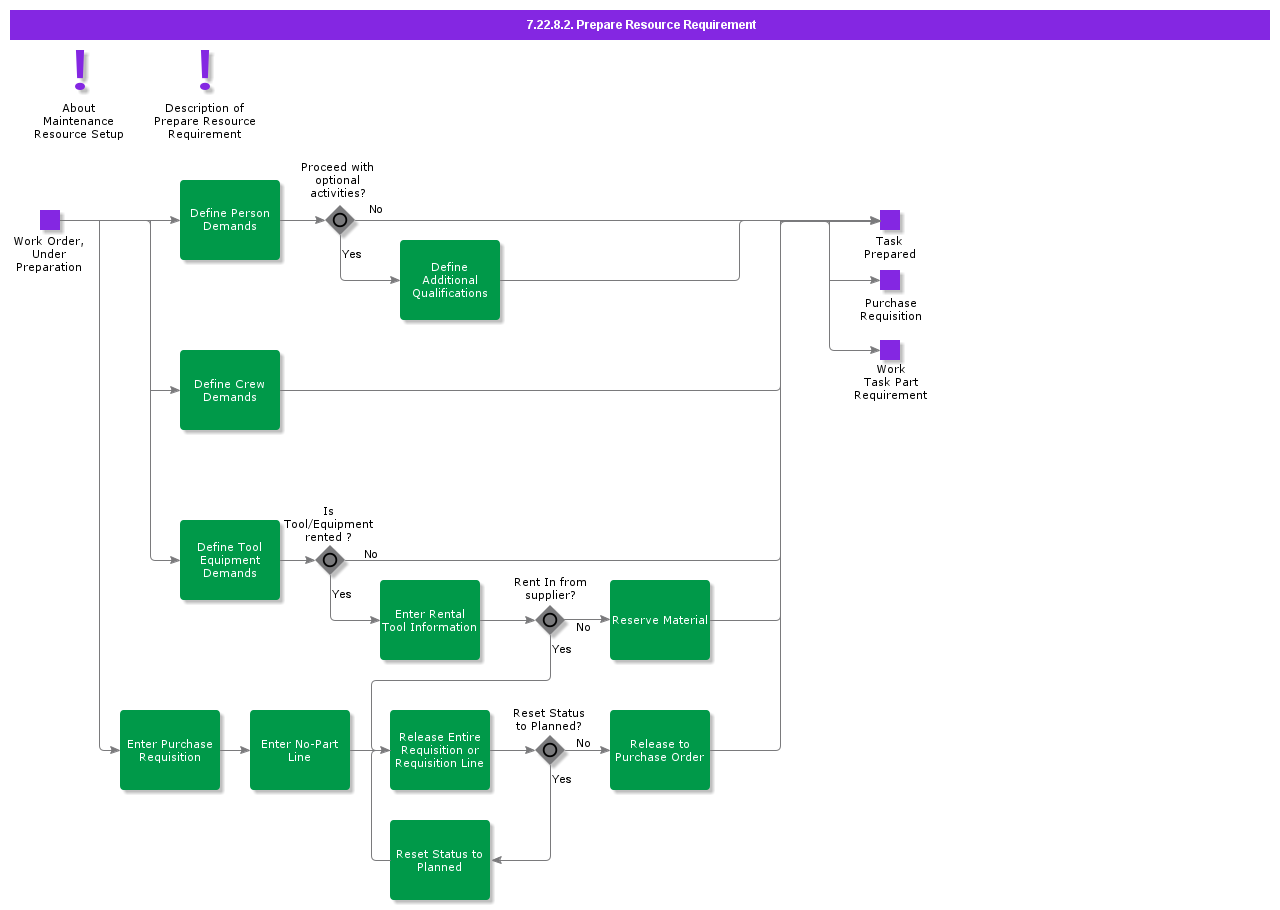
Task: Select the Work Order, Under Preparation start event
Action: [50, 220]
